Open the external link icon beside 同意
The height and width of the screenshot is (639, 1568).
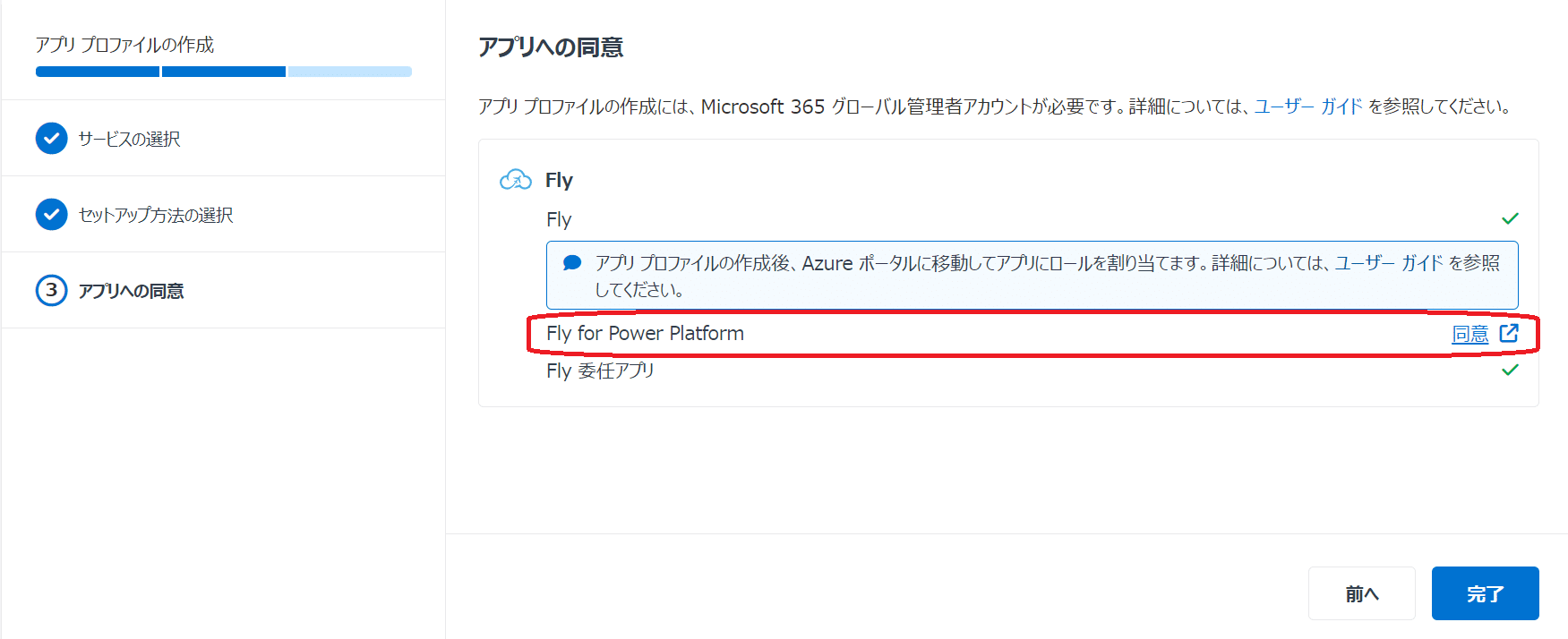1509,333
